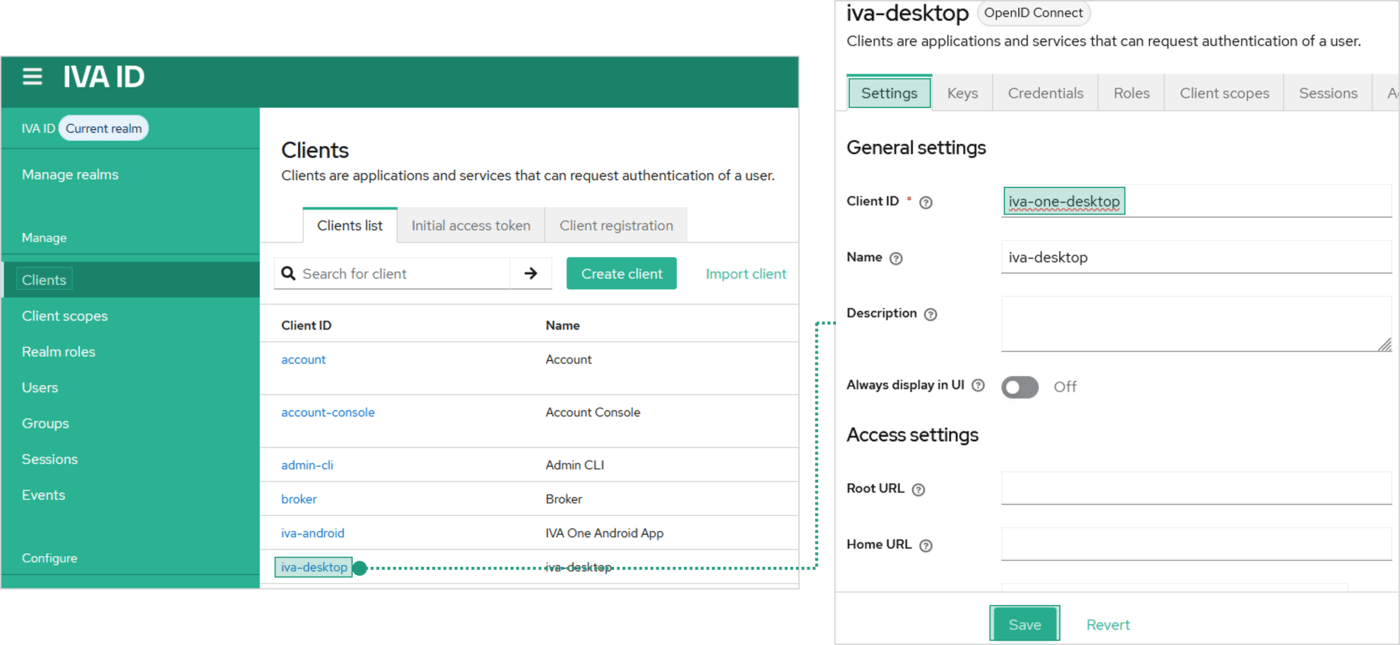Switch to the Client scopes tab
Viewport: 1400px width, 645px height.
[x=1224, y=93]
